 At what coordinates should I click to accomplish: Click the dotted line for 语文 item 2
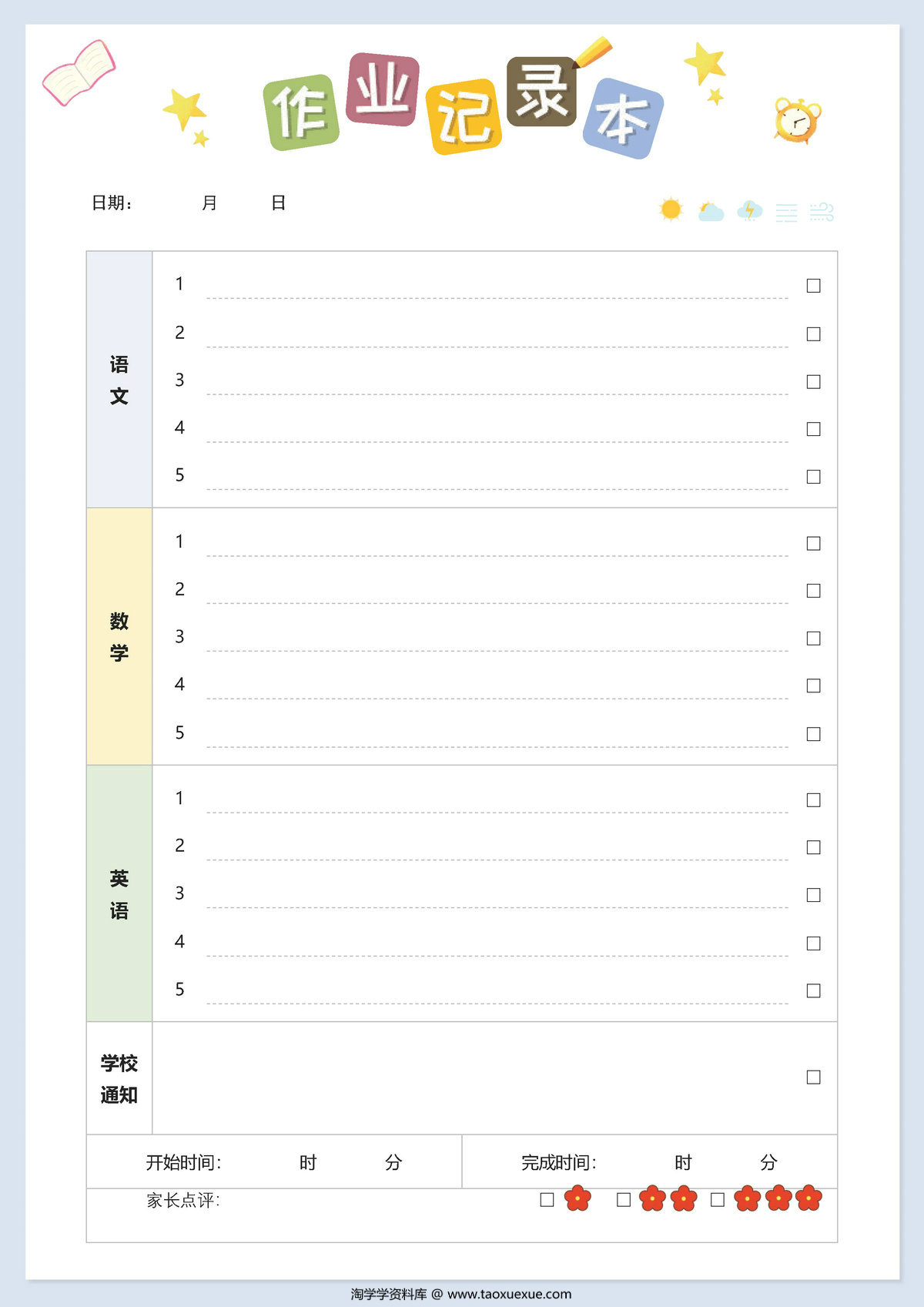(497, 347)
